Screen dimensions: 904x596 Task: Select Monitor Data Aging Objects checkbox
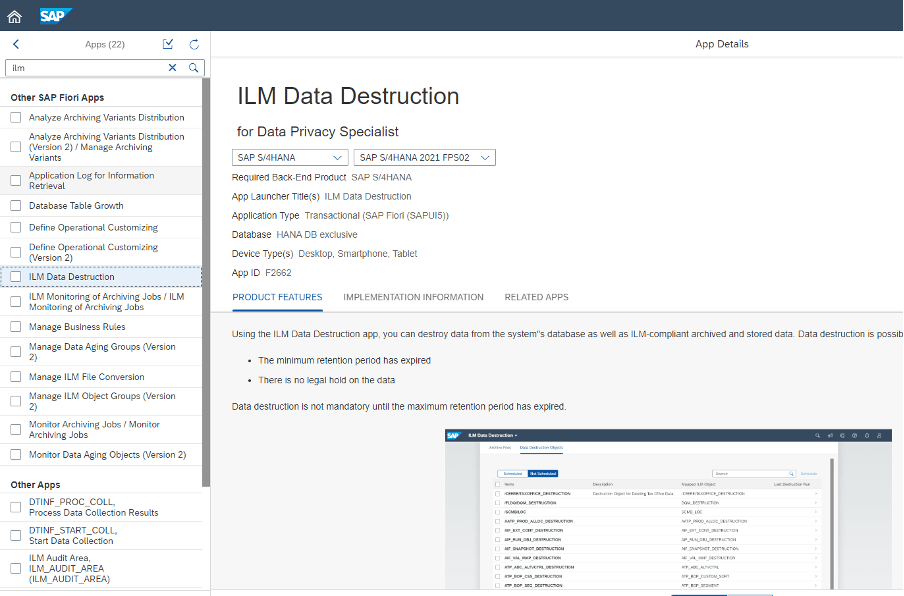16,455
